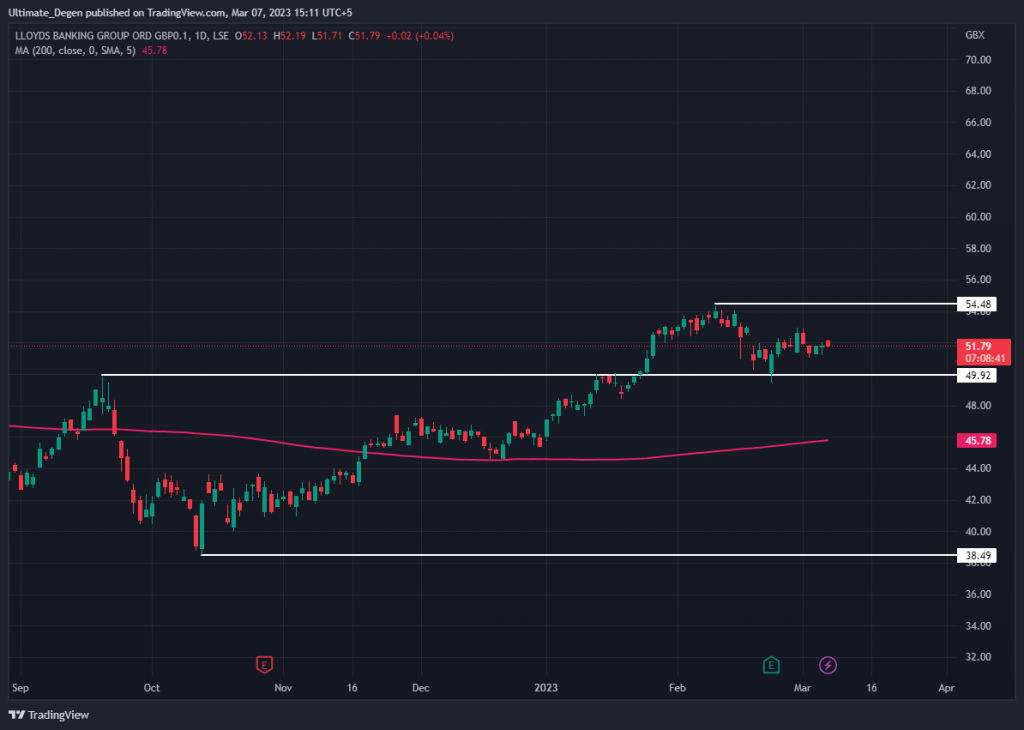
Task: Click the MA (200, close, 0, SMA, 5) legend
Action: (75, 50)
